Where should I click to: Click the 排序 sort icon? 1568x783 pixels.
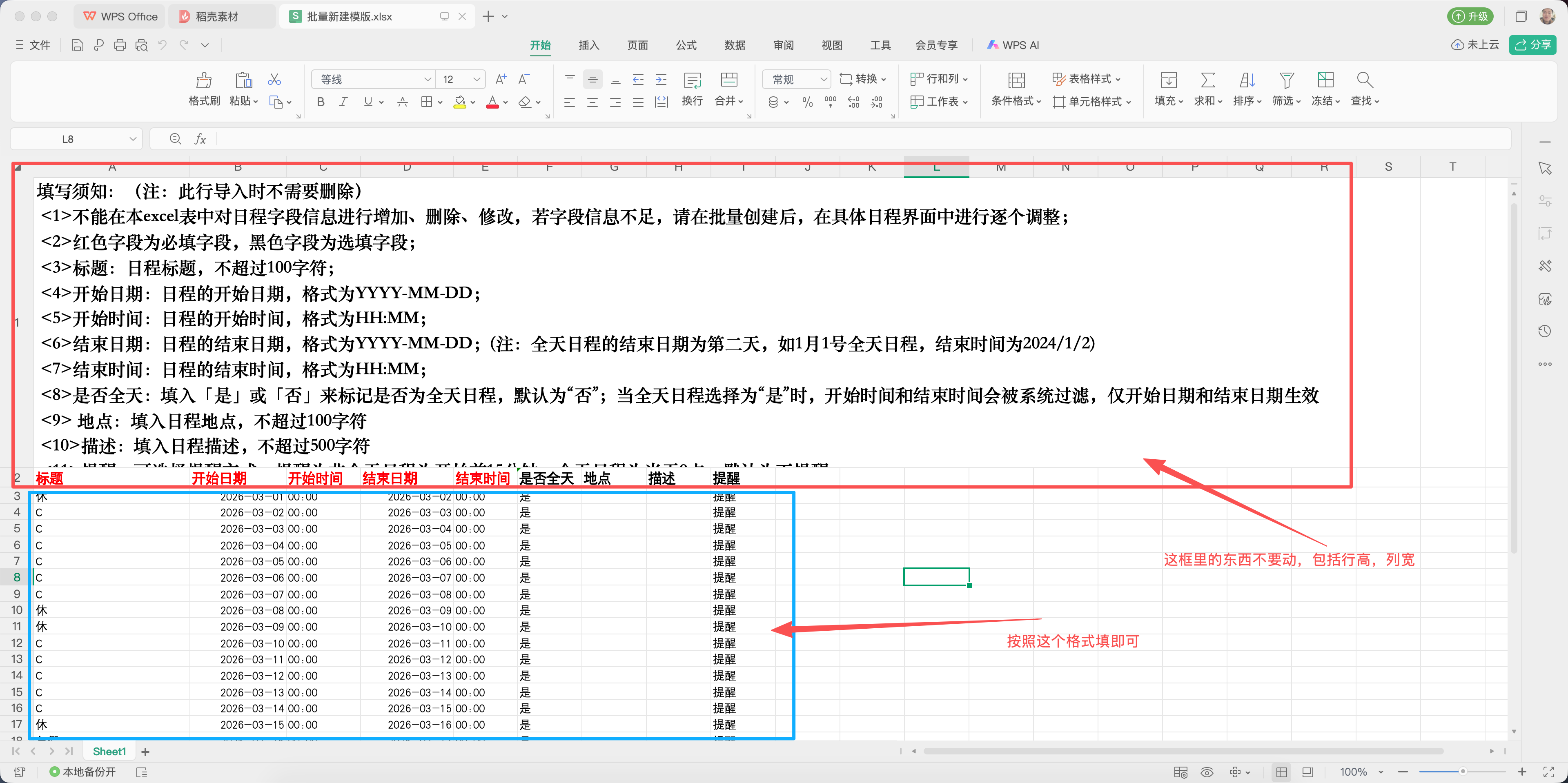1247,89
